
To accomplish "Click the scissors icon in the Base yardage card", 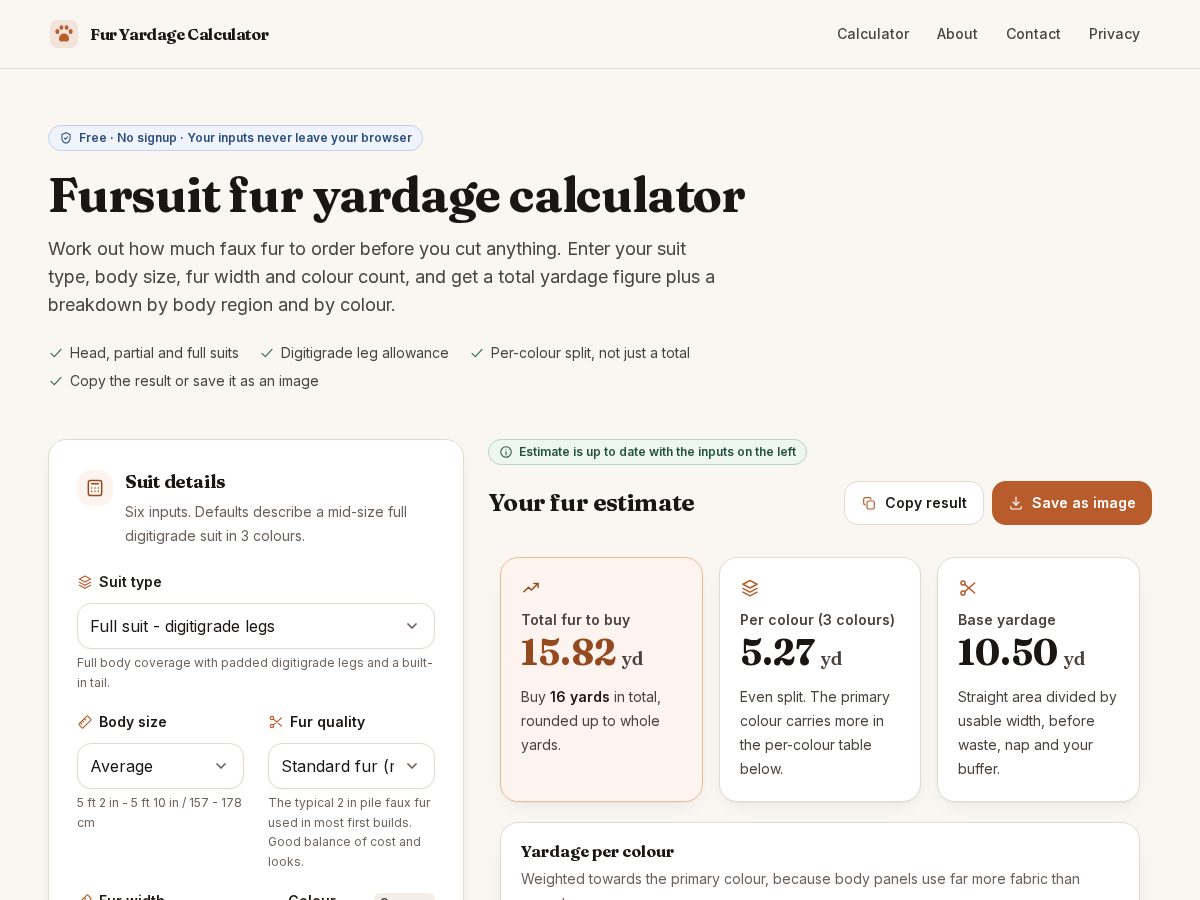I will pos(967,588).
